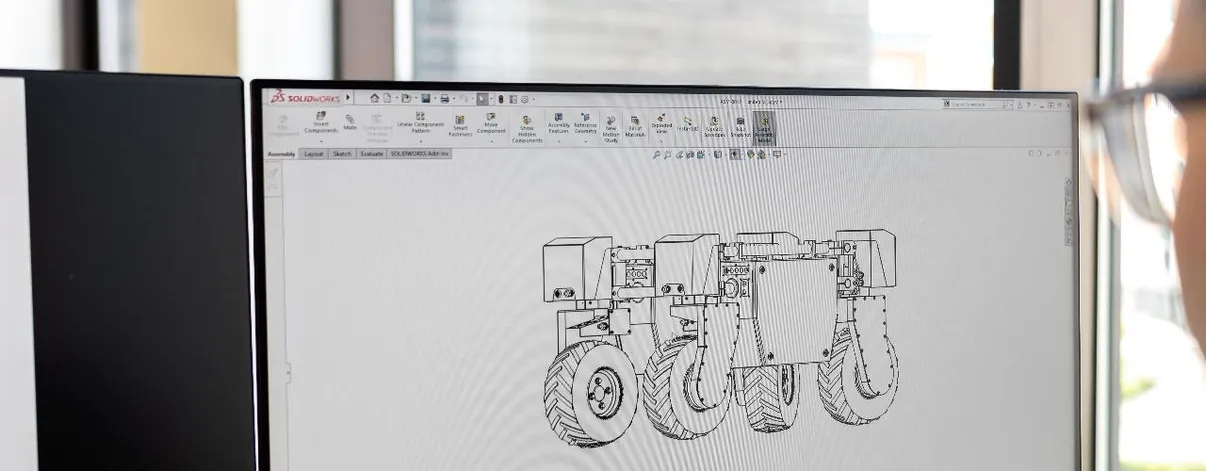Toggle the Select cursor tool in top toolbar
The height and width of the screenshot is (471, 1206).
point(482,99)
